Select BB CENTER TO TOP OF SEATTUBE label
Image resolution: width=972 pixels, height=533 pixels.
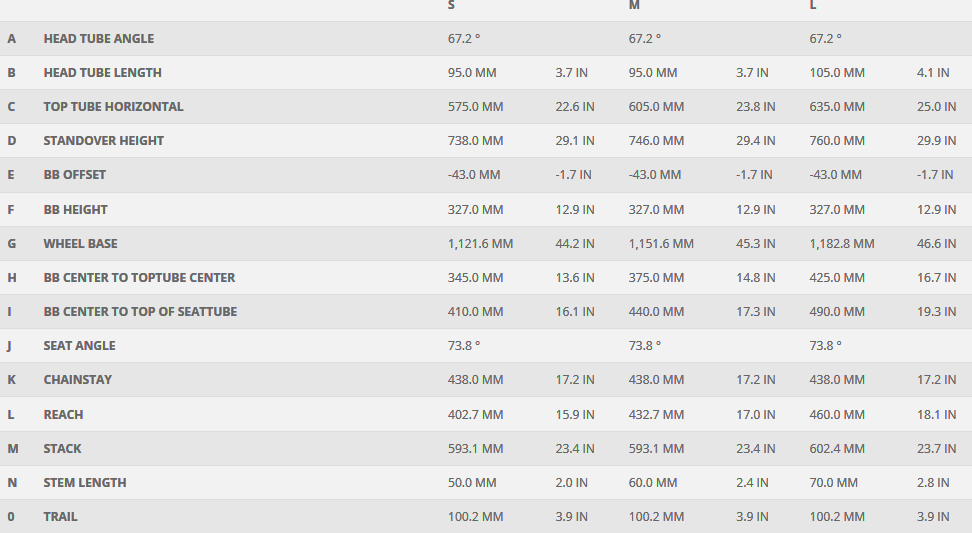140,312
